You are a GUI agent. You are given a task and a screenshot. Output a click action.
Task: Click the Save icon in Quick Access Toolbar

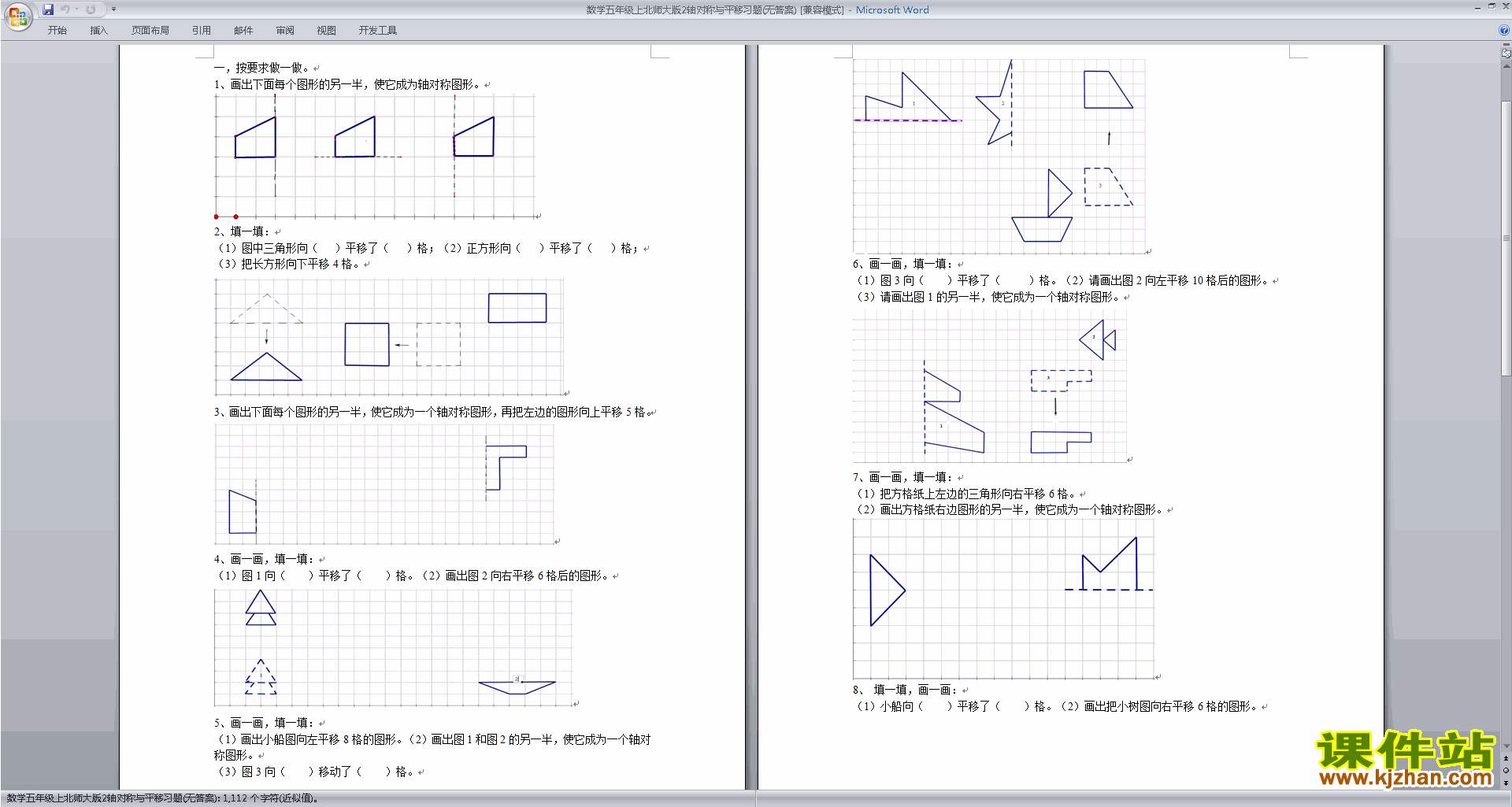48,9
